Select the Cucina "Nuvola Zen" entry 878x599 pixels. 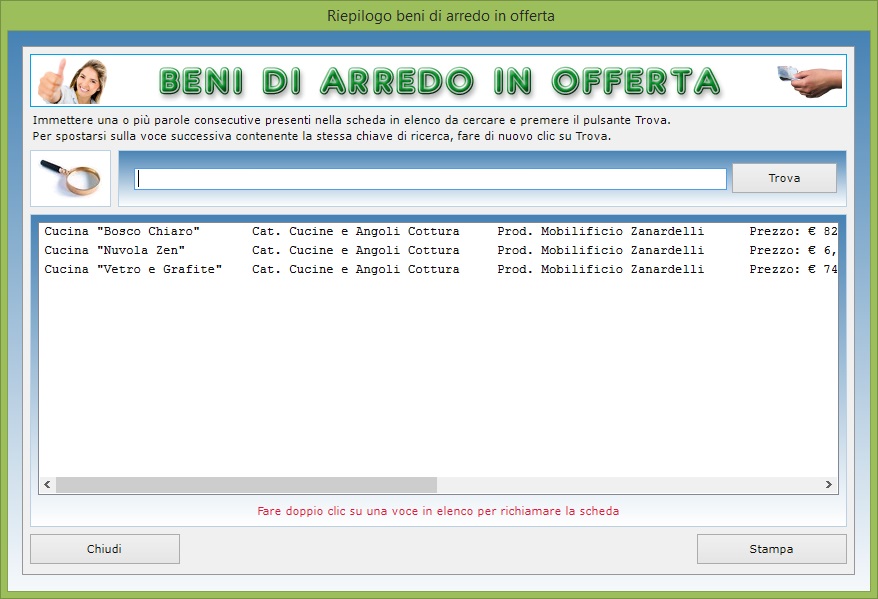[114, 251]
